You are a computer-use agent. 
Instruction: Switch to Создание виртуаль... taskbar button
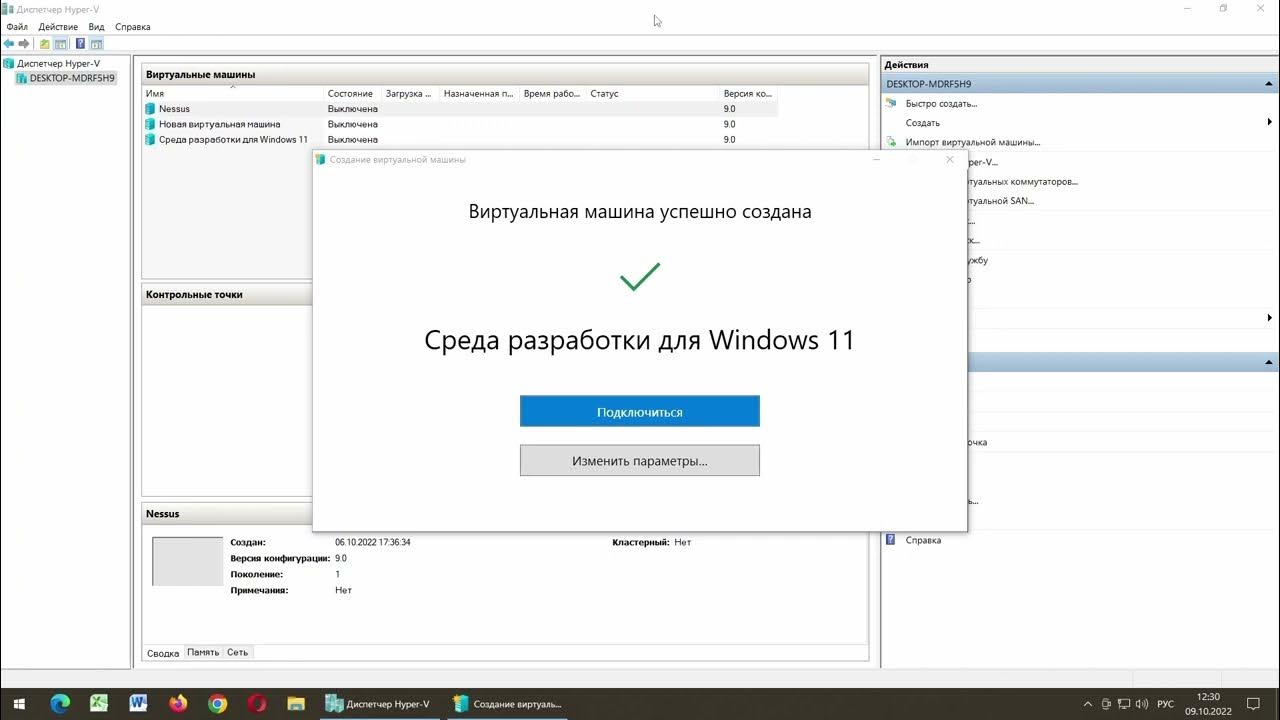point(507,704)
